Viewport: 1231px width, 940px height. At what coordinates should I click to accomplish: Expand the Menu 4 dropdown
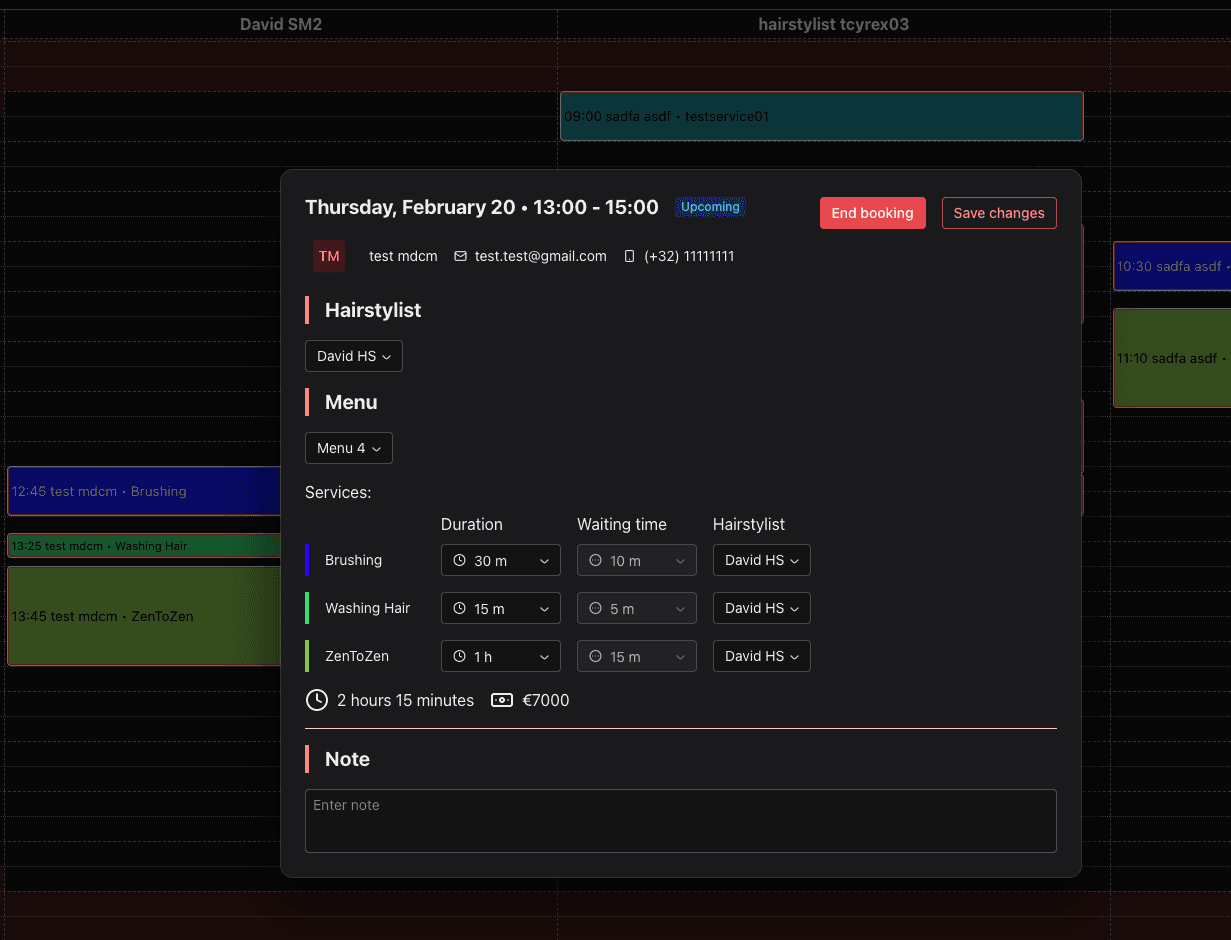coord(348,448)
